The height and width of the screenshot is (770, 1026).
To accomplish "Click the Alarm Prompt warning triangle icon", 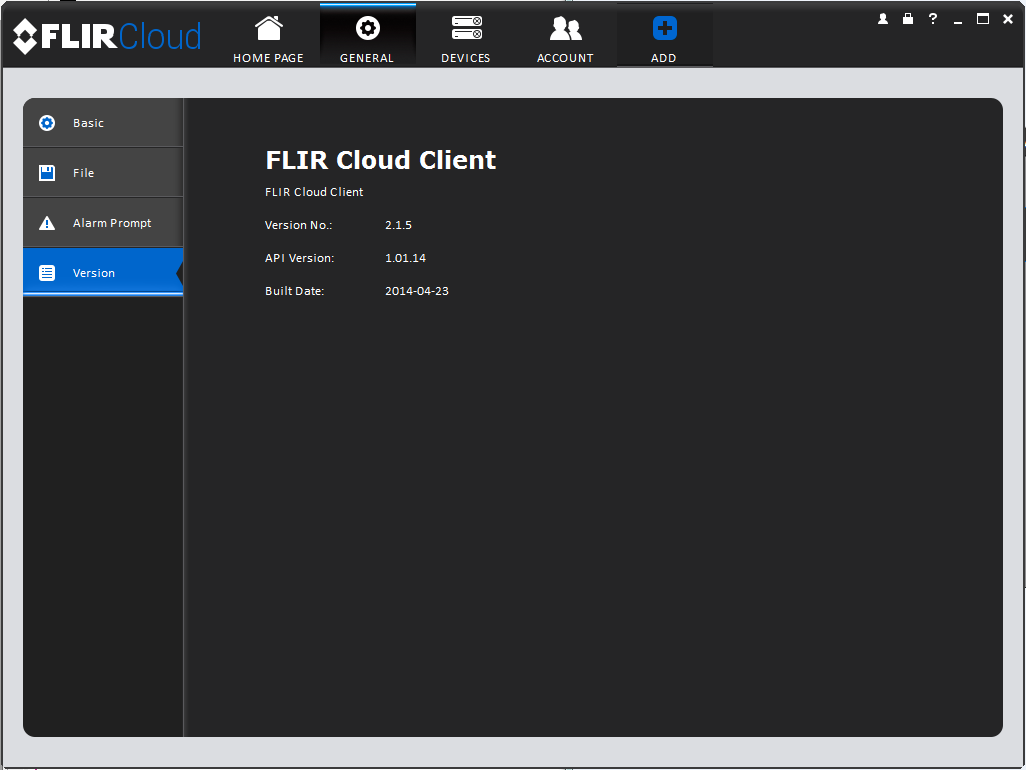I will tap(47, 223).
